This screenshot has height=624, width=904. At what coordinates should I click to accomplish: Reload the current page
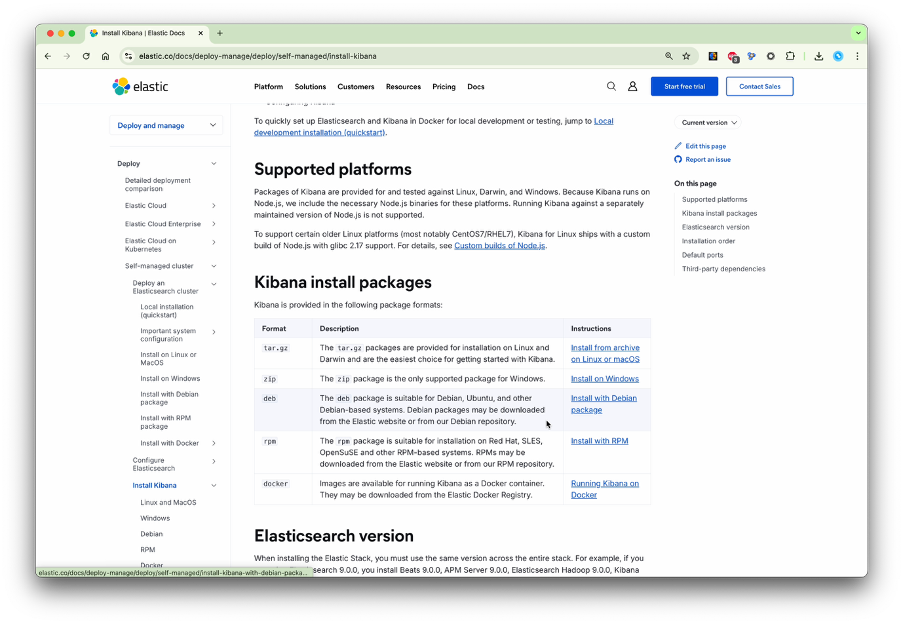click(86, 57)
